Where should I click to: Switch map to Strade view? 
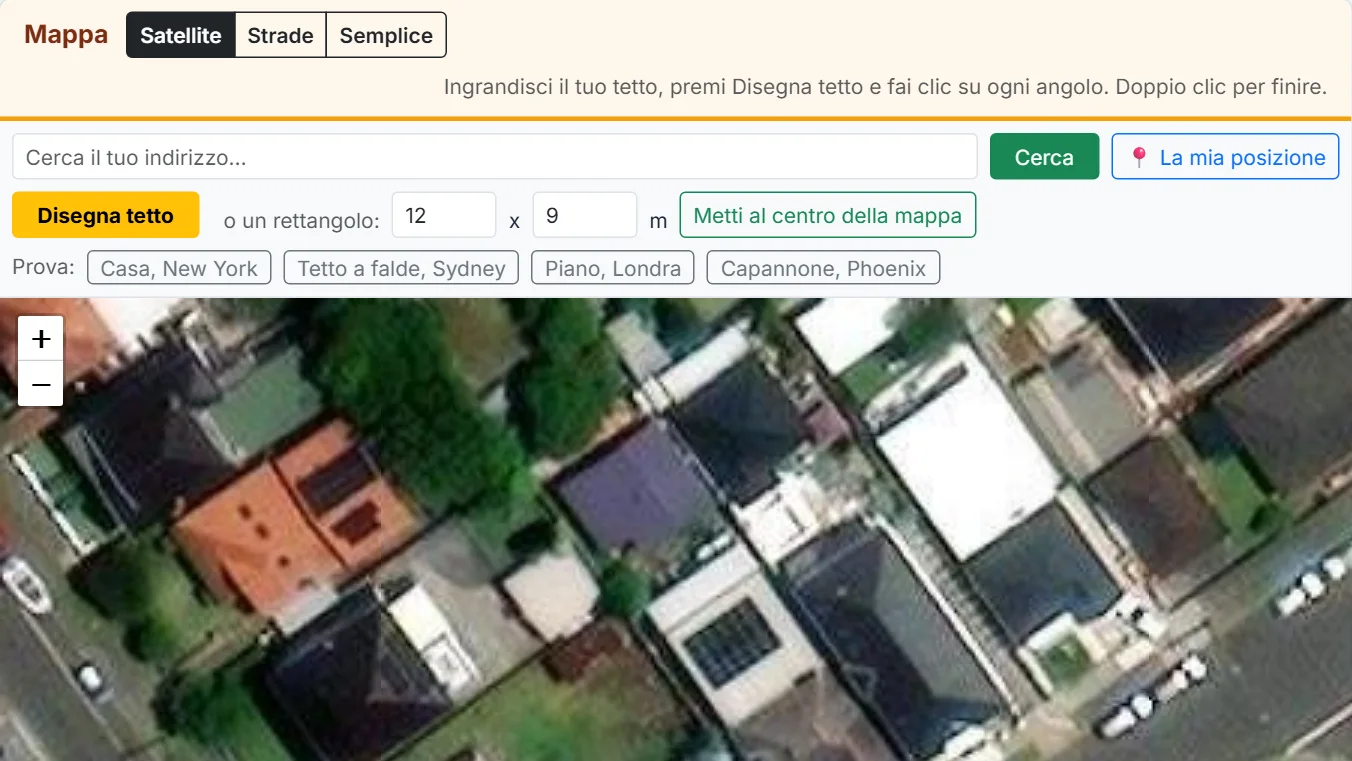click(x=281, y=35)
